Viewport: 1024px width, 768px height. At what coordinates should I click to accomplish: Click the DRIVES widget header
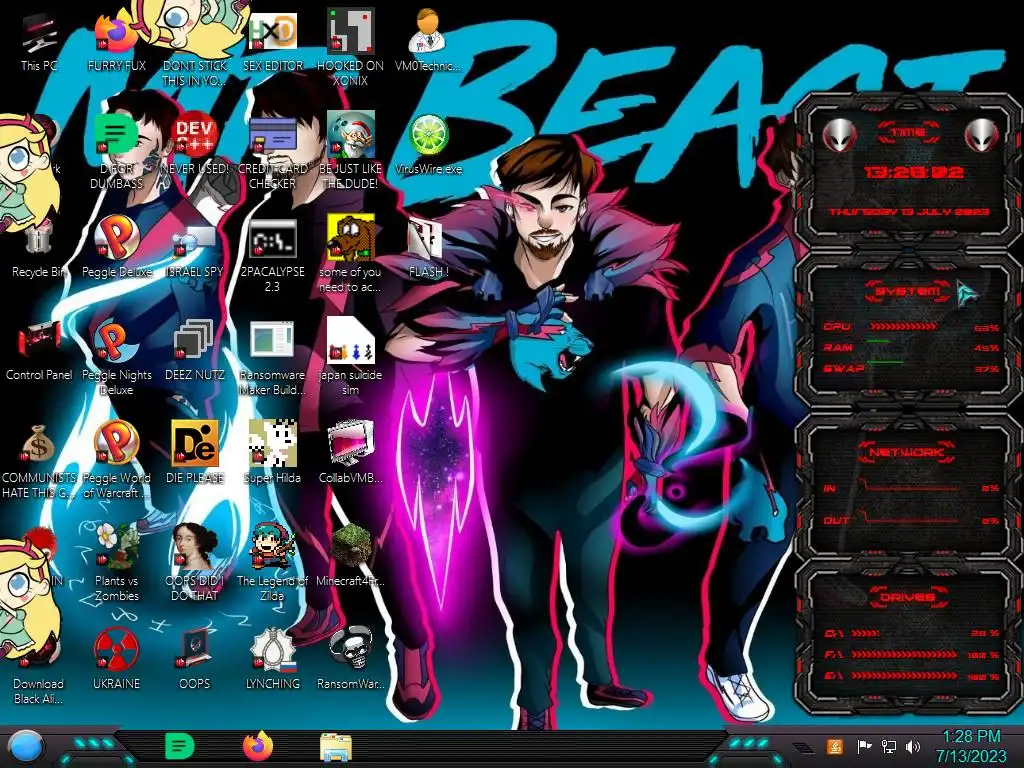pos(906,597)
